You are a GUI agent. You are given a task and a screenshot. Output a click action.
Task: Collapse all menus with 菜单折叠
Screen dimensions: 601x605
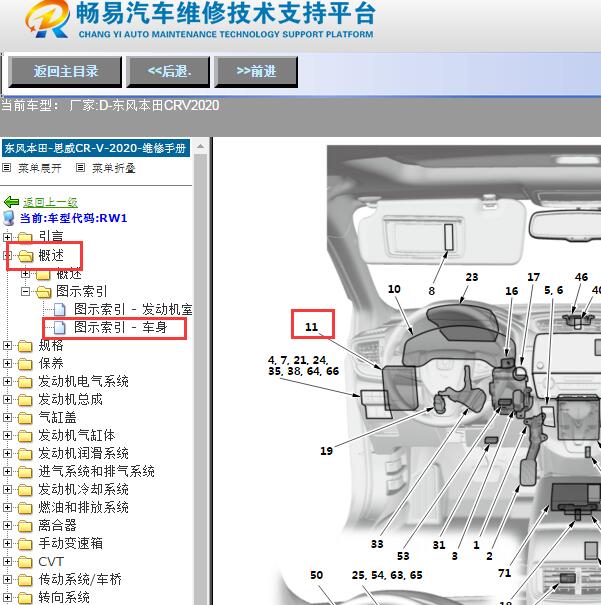pyautogui.click(x=113, y=168)
